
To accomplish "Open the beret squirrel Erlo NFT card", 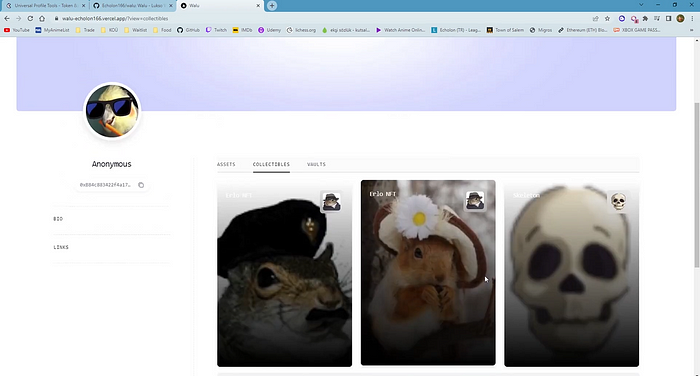I will 284,274.
